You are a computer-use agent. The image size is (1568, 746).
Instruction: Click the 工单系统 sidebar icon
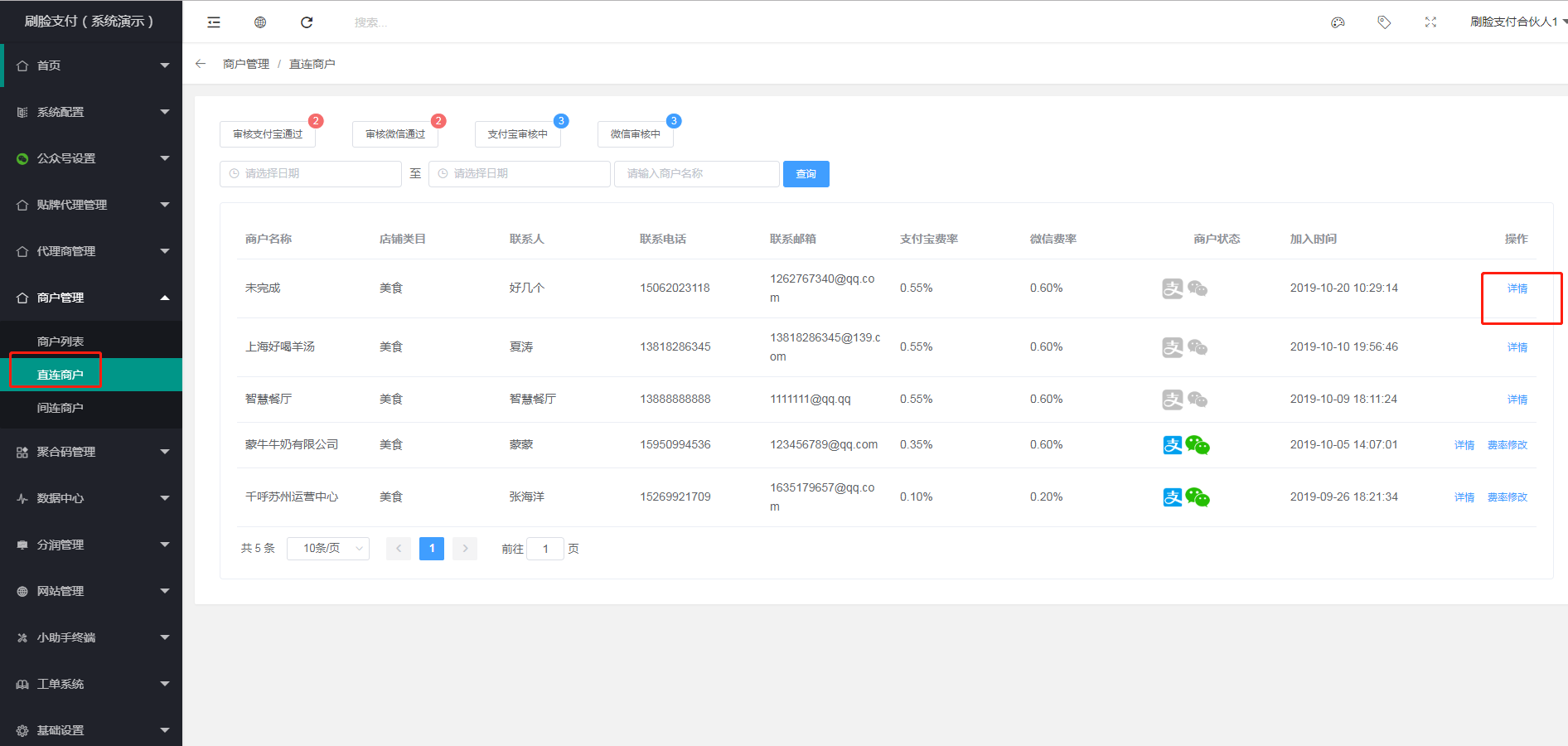tap(22, 684)
